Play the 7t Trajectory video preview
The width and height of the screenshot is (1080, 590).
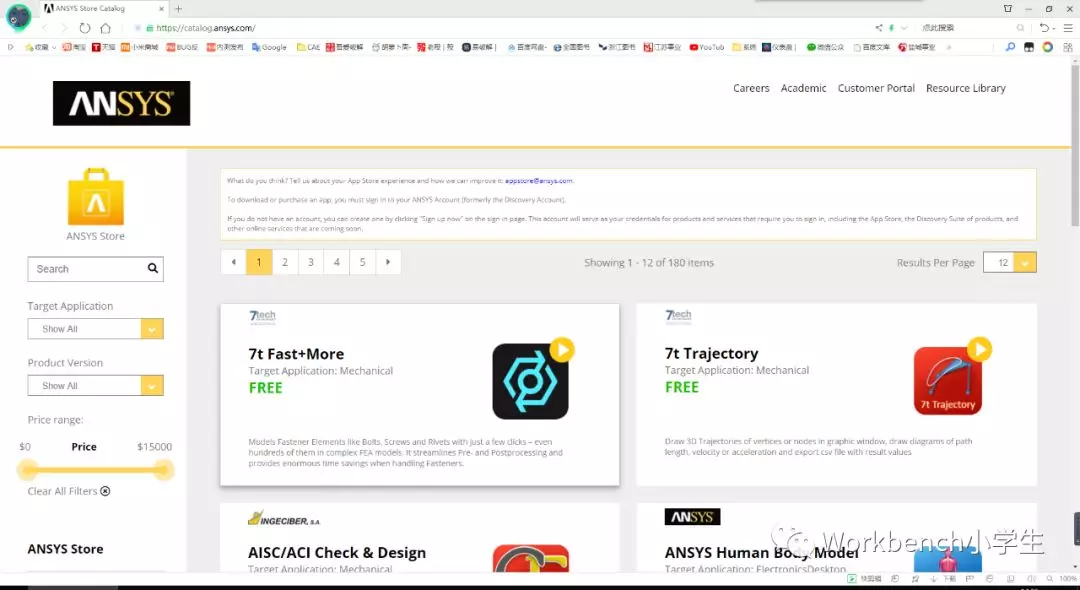(x=979, y=349)
